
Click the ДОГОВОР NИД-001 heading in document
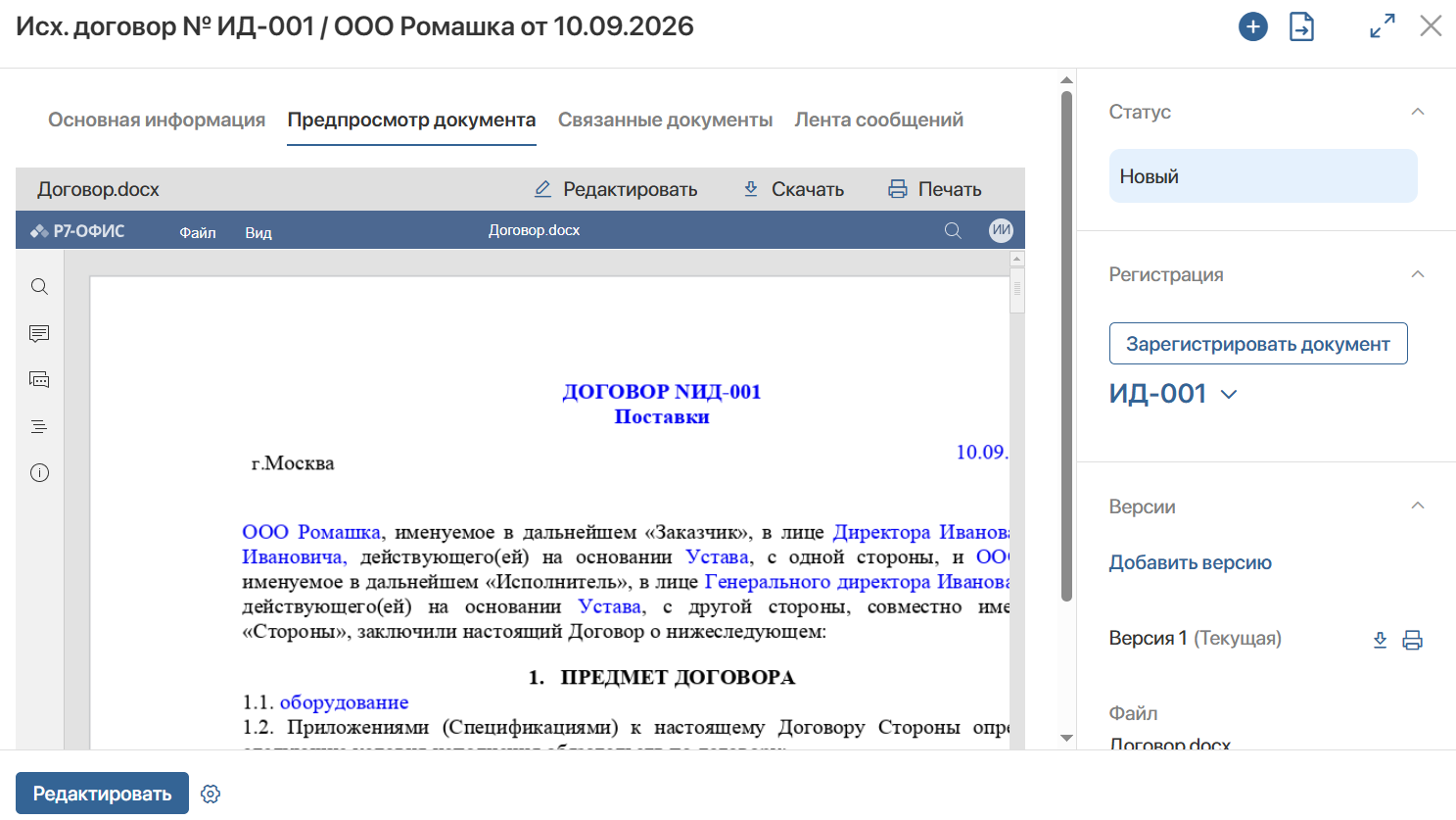coord(662,392)
